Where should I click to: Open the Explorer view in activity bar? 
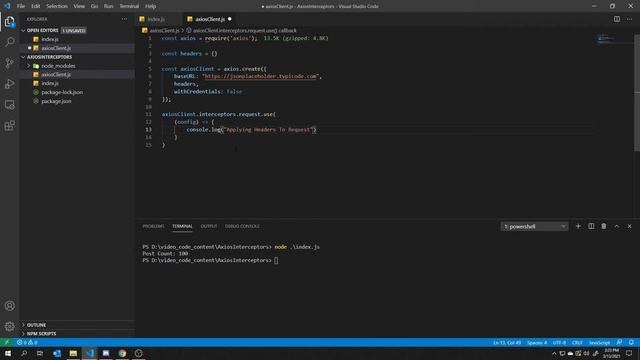click(x=9, y=21)
